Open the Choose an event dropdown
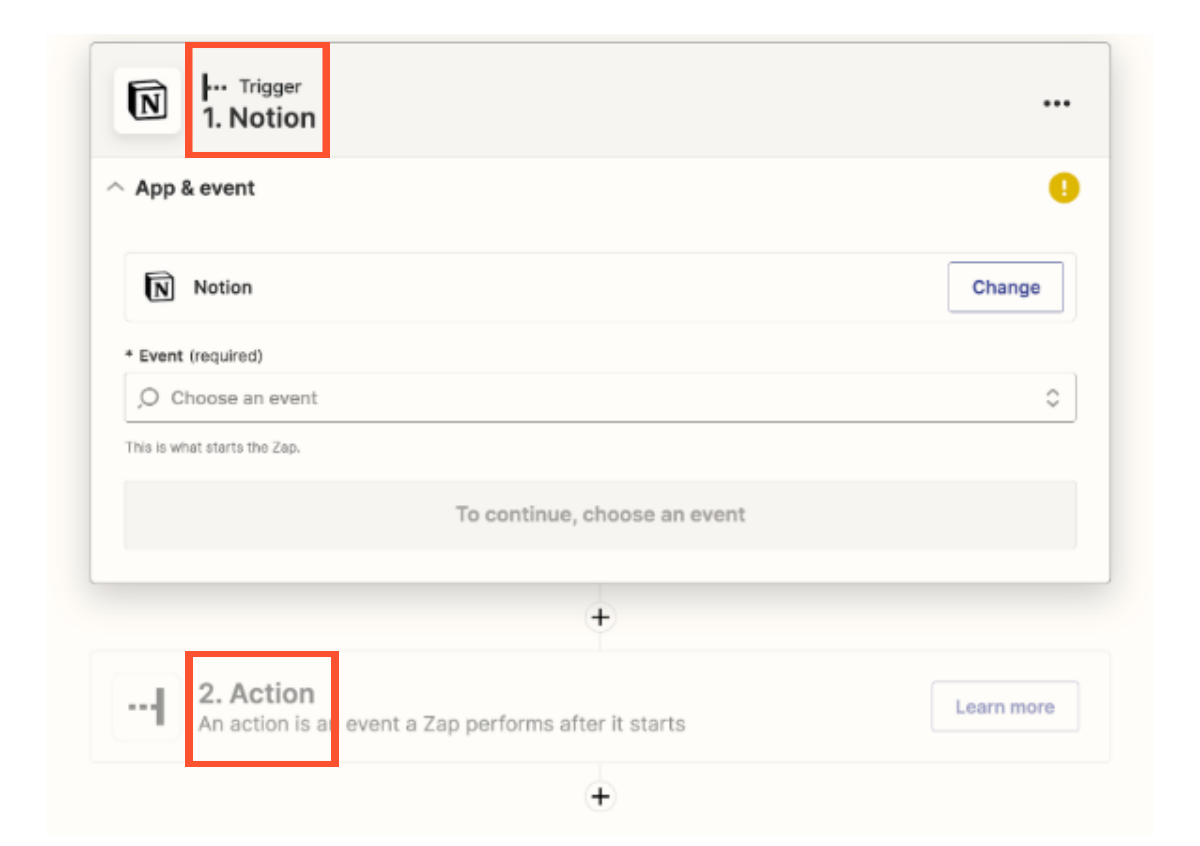The height and width of the screenshot is (846, 1200). coord(600,398)
